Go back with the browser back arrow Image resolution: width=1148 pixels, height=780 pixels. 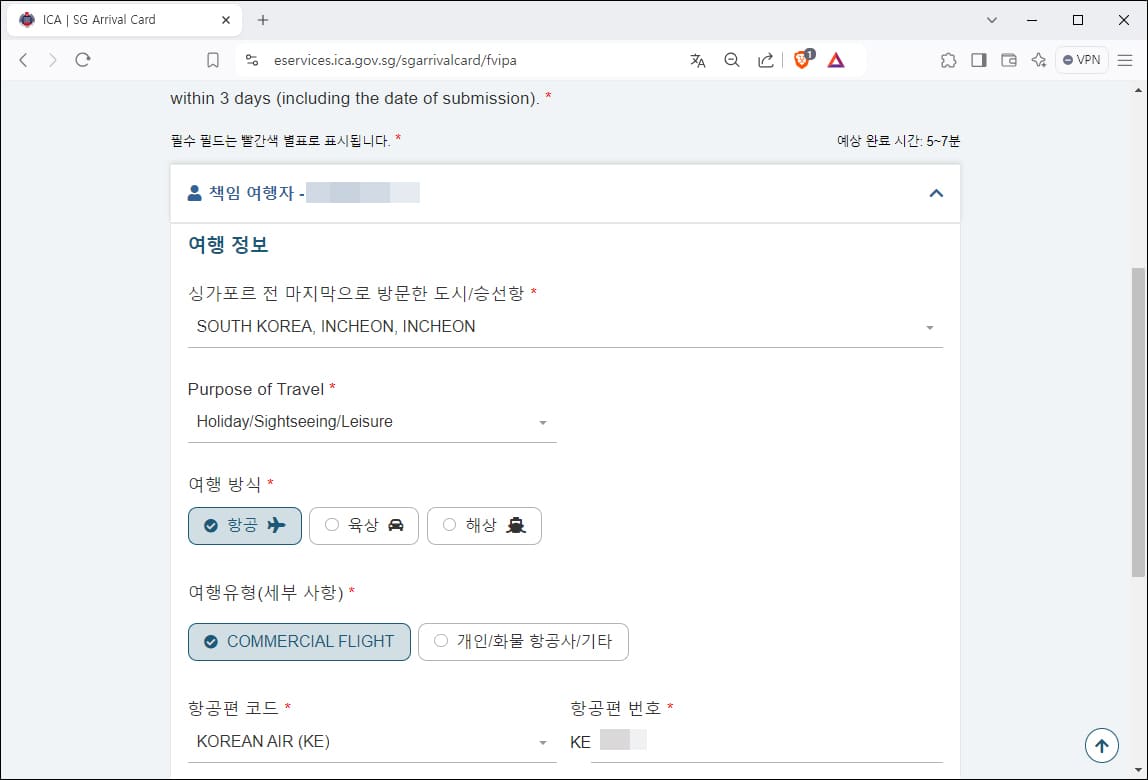coord(23,60)
